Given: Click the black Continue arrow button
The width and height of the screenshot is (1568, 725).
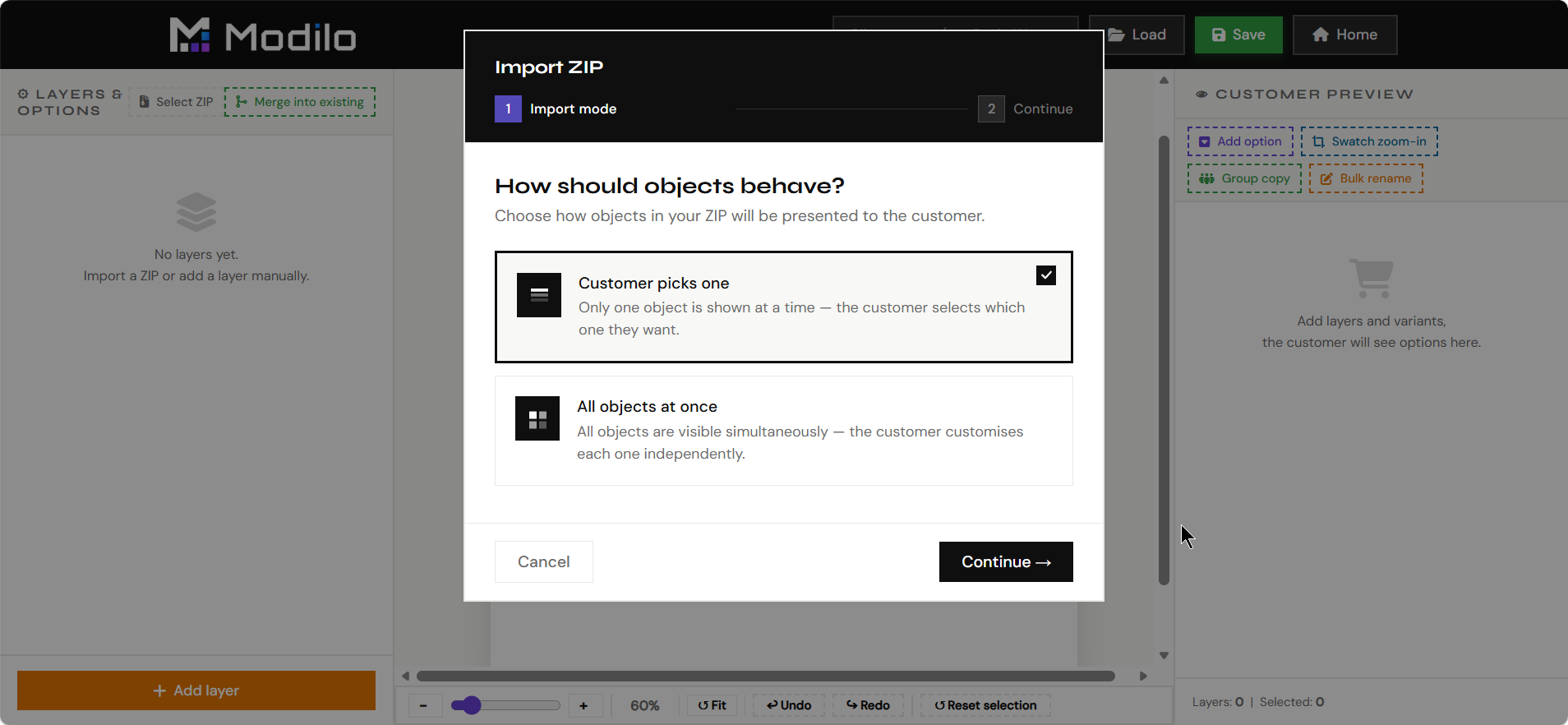Looking at the screenshot, I should point(1006,561).
